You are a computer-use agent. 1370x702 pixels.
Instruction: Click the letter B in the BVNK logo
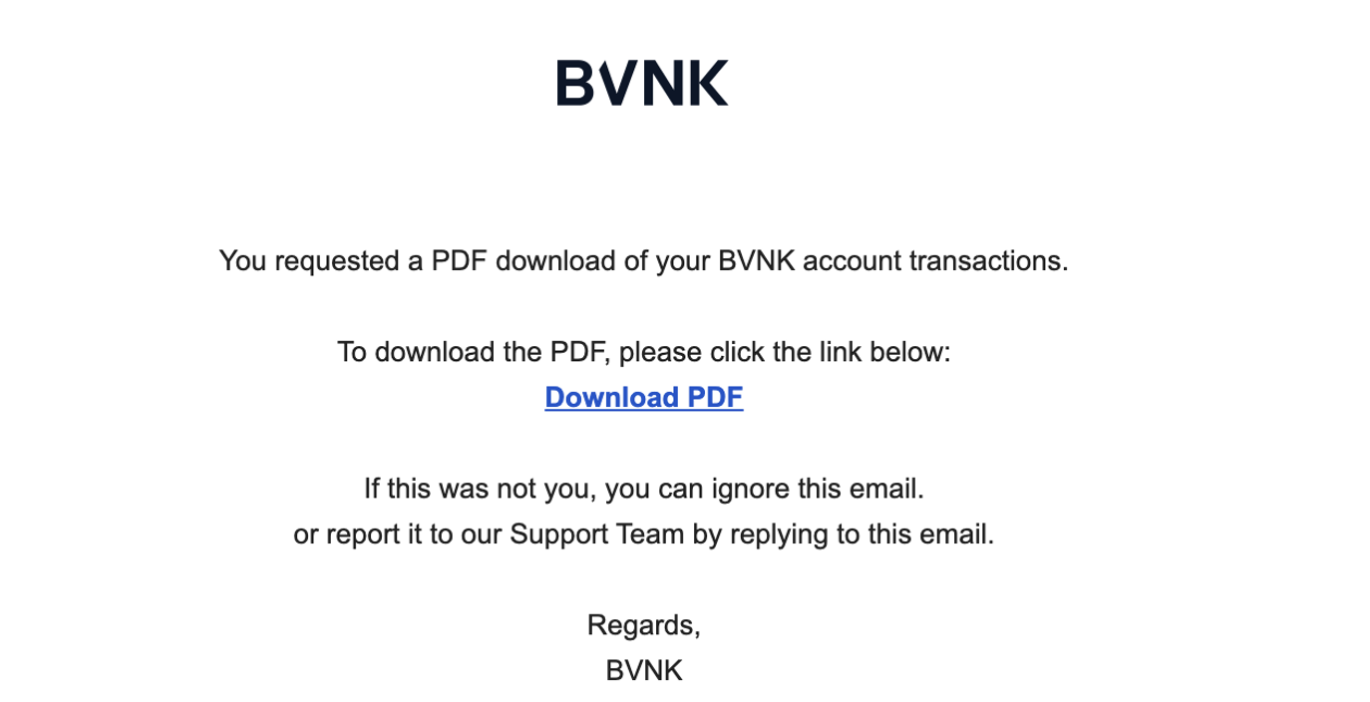tap(575, 83)
